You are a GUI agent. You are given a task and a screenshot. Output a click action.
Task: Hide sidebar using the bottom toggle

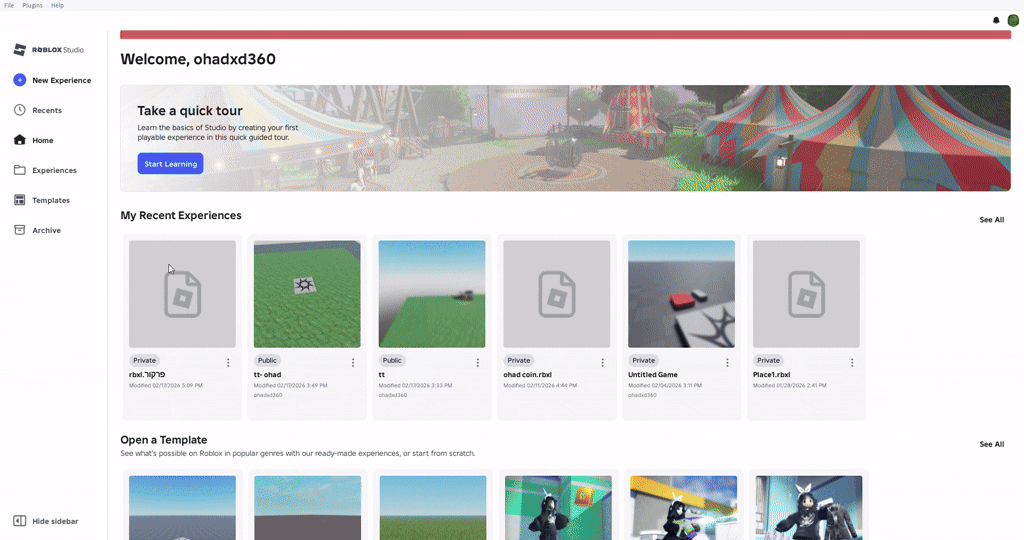tap(20, 521)
